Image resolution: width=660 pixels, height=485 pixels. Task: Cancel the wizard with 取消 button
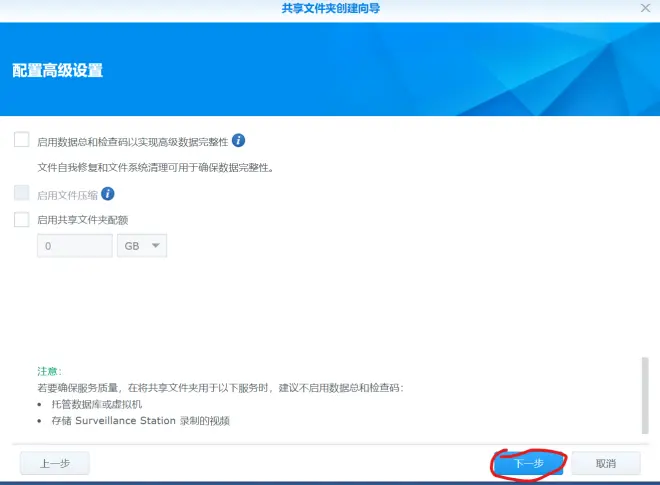(x=606, y=463)
